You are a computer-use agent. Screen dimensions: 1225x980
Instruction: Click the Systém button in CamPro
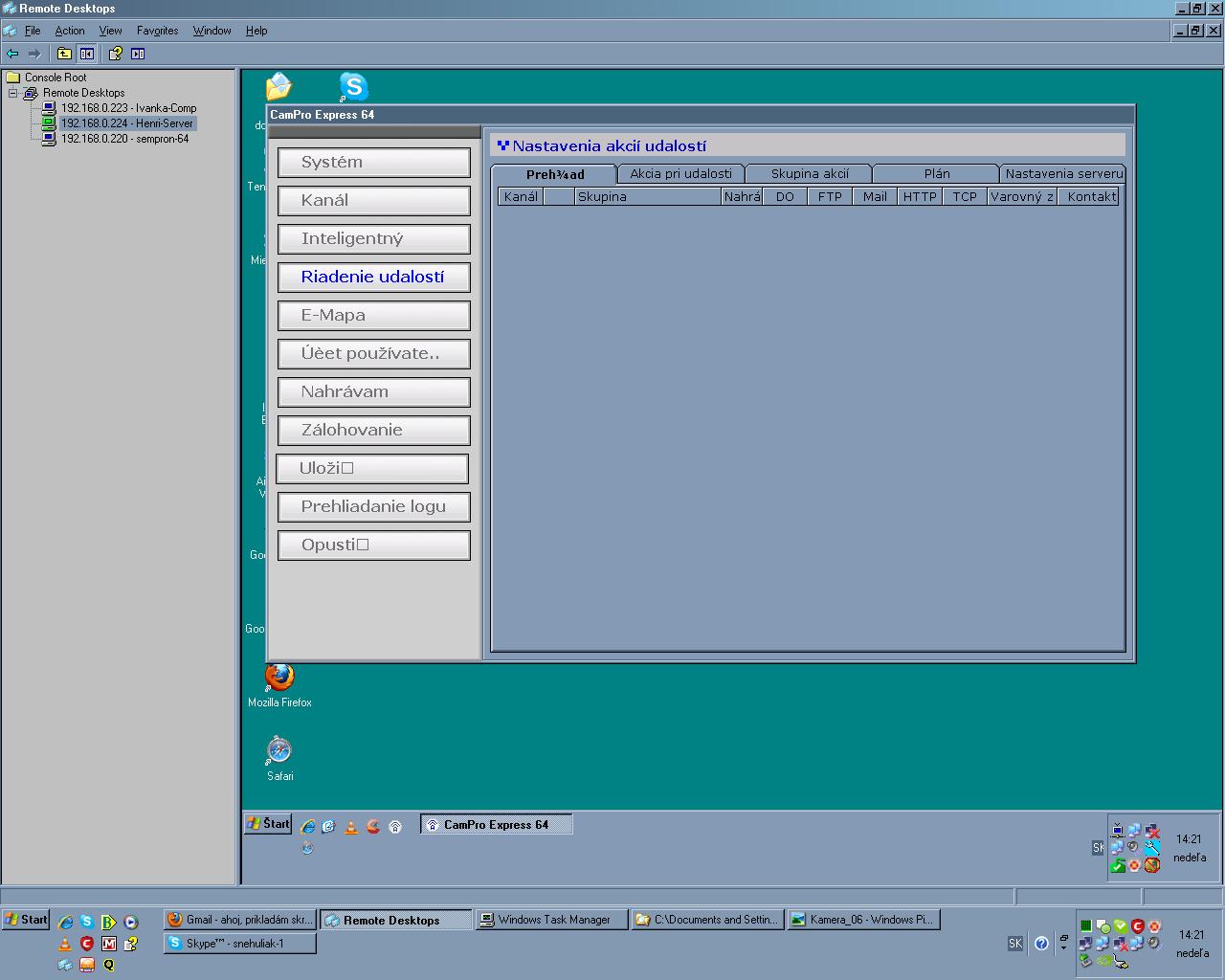pos(373,162)
